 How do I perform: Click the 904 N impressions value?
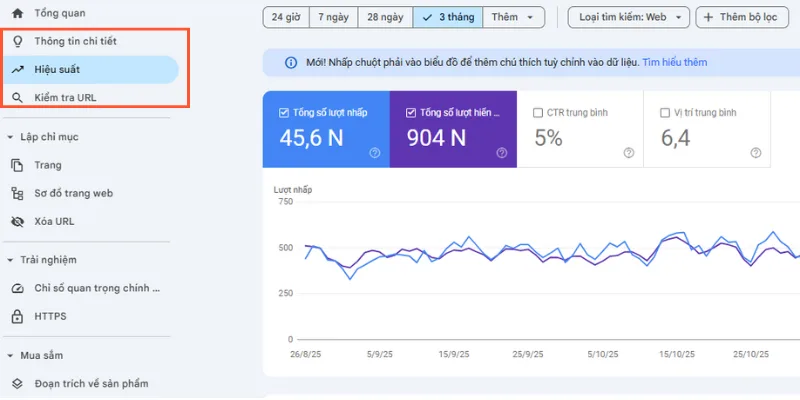tap(436, 138)
